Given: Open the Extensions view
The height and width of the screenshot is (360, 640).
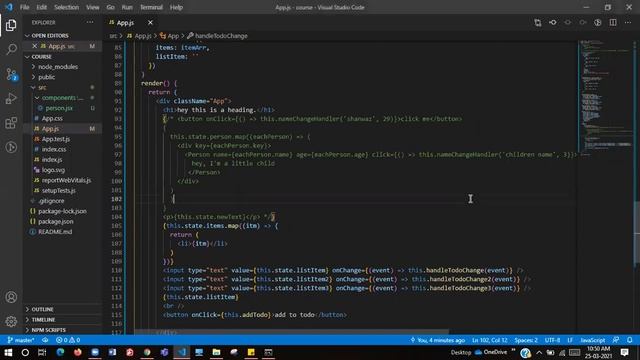Looking at the screenshot, I should tap(11, 123).
